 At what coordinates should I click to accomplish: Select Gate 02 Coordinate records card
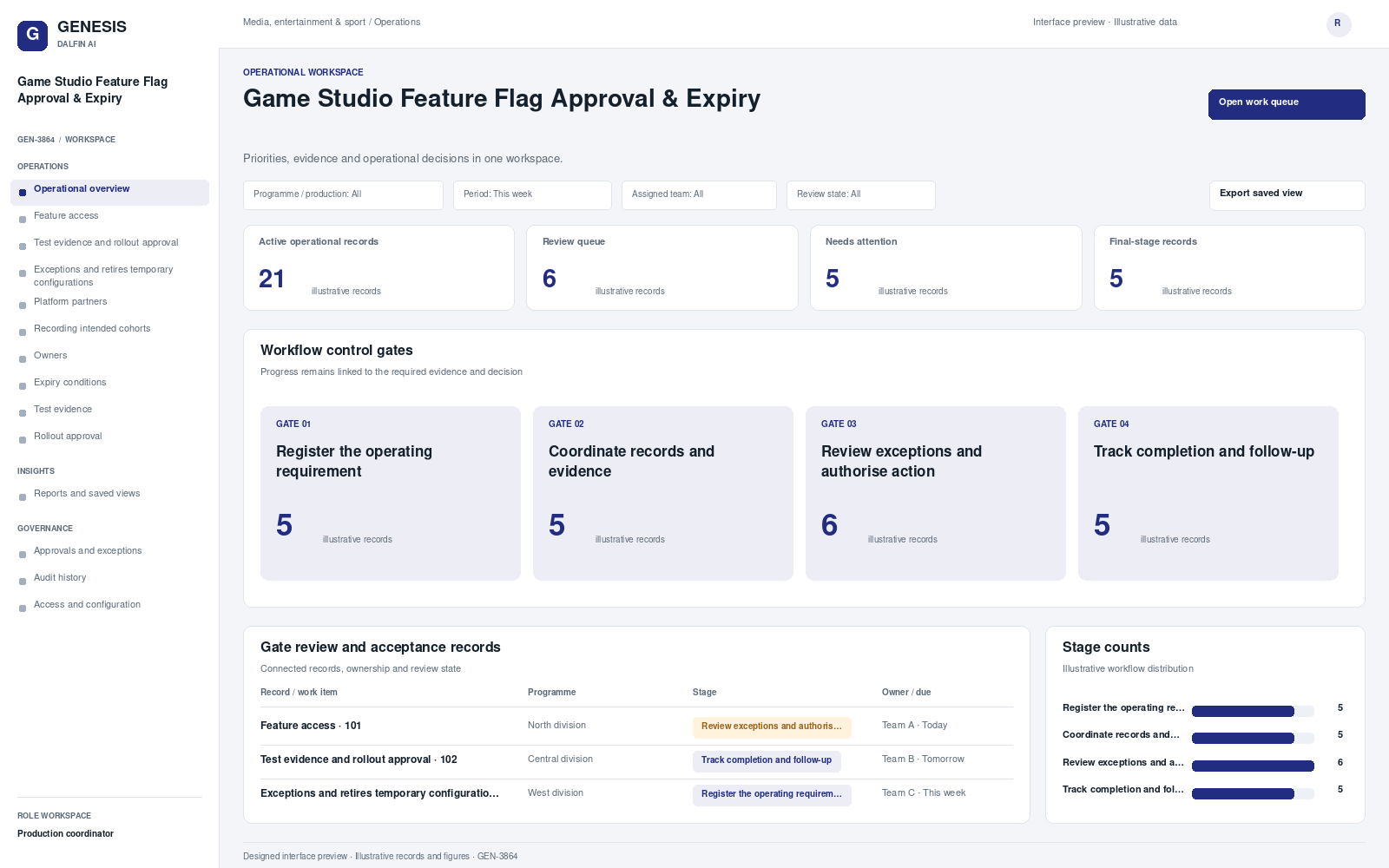[x=663, y=493]
